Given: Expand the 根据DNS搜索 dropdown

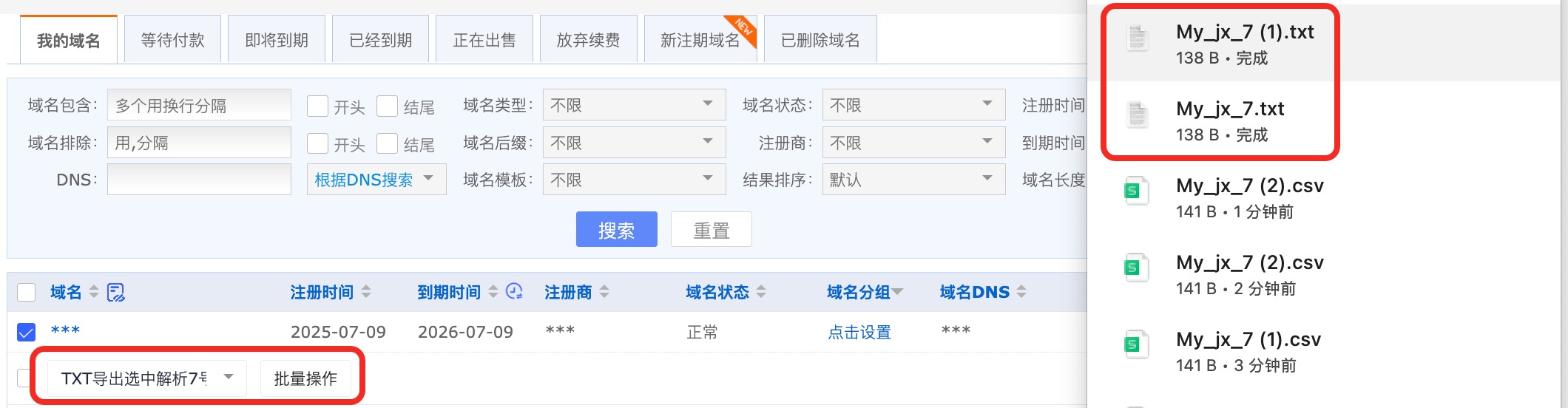Looking at the screenshot, I should point(376,180).
